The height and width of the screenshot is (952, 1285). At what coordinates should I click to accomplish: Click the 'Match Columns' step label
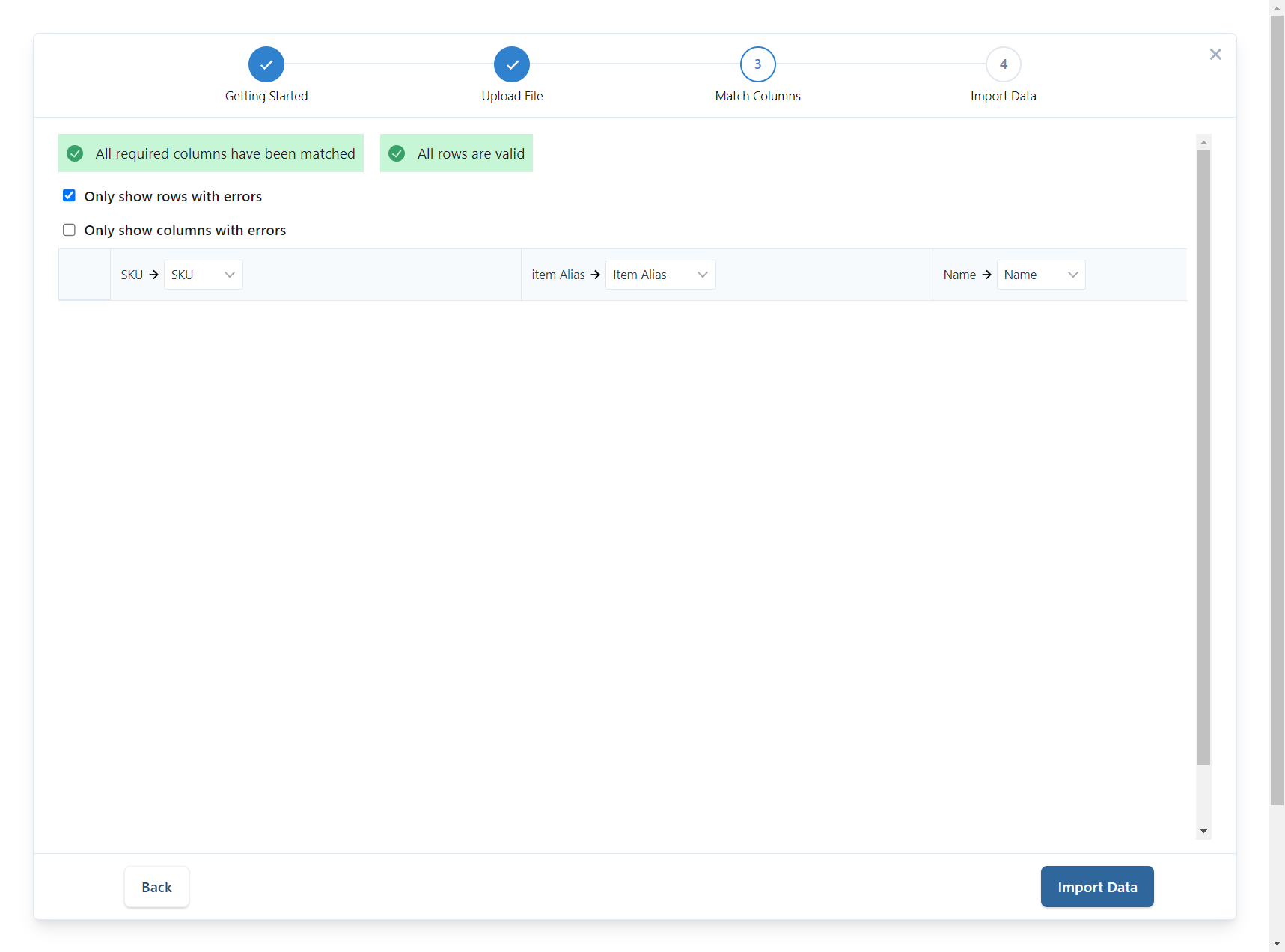758,96
